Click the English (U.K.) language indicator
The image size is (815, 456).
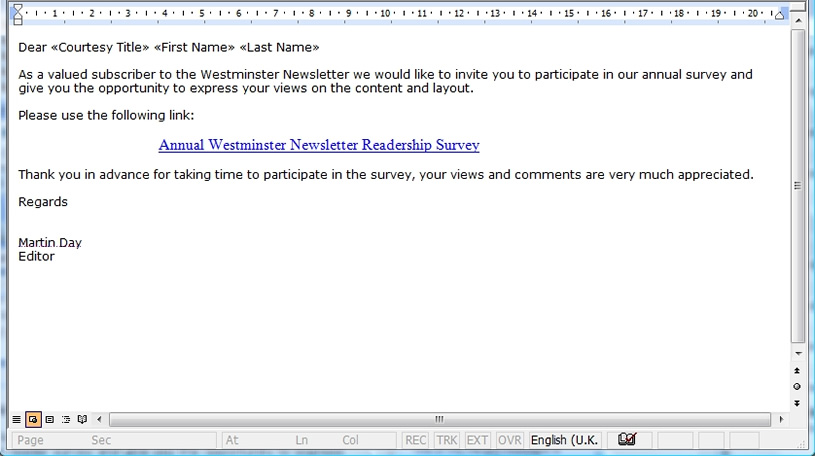[564, 440]
